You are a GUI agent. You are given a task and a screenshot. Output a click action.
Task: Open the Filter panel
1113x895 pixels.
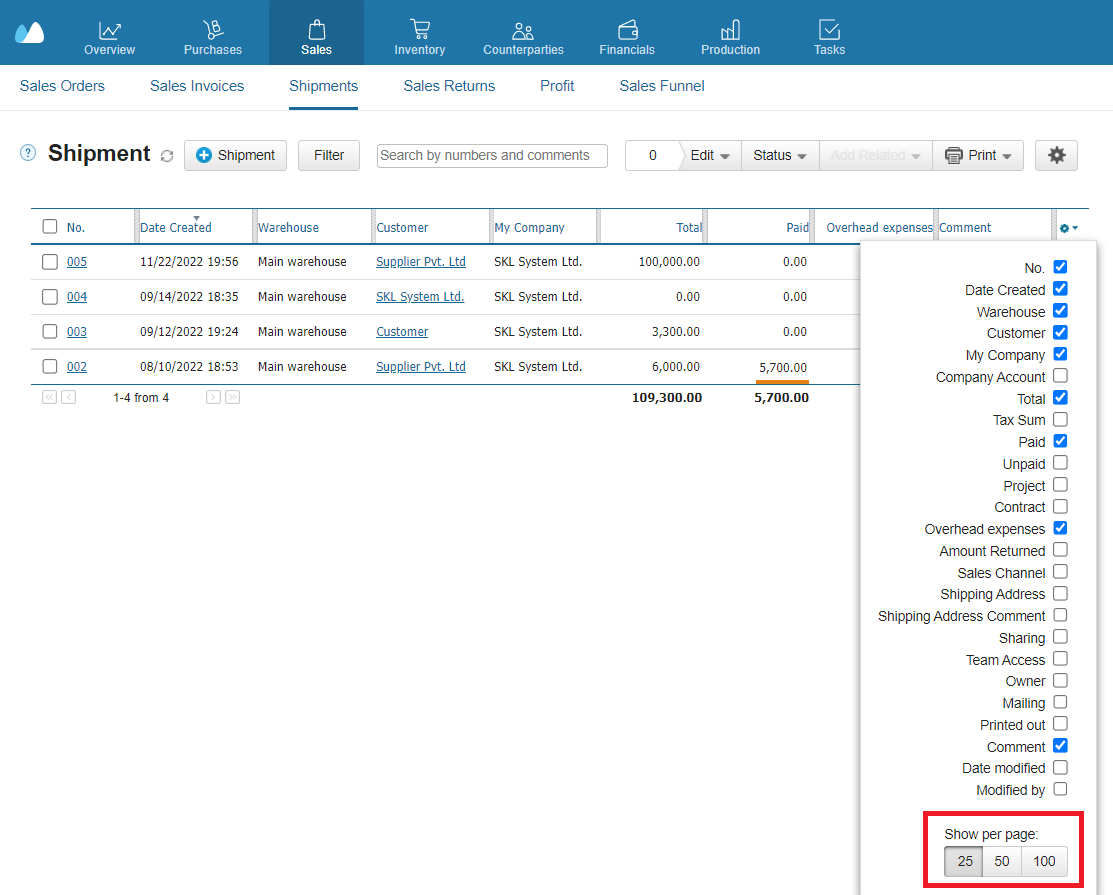pos(329,155)
